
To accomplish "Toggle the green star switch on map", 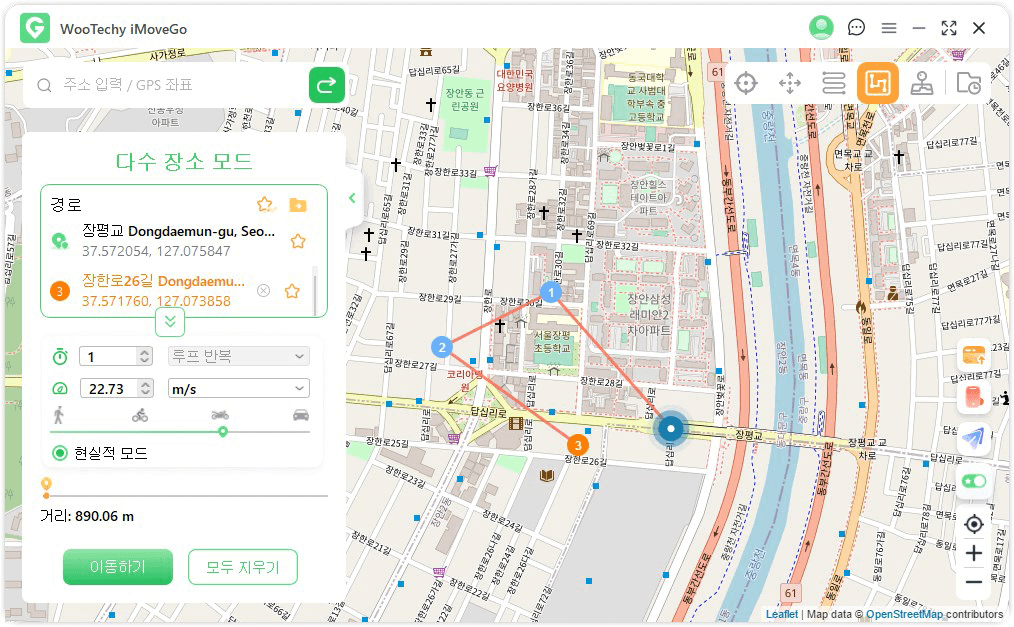I will tap(973, 481).
